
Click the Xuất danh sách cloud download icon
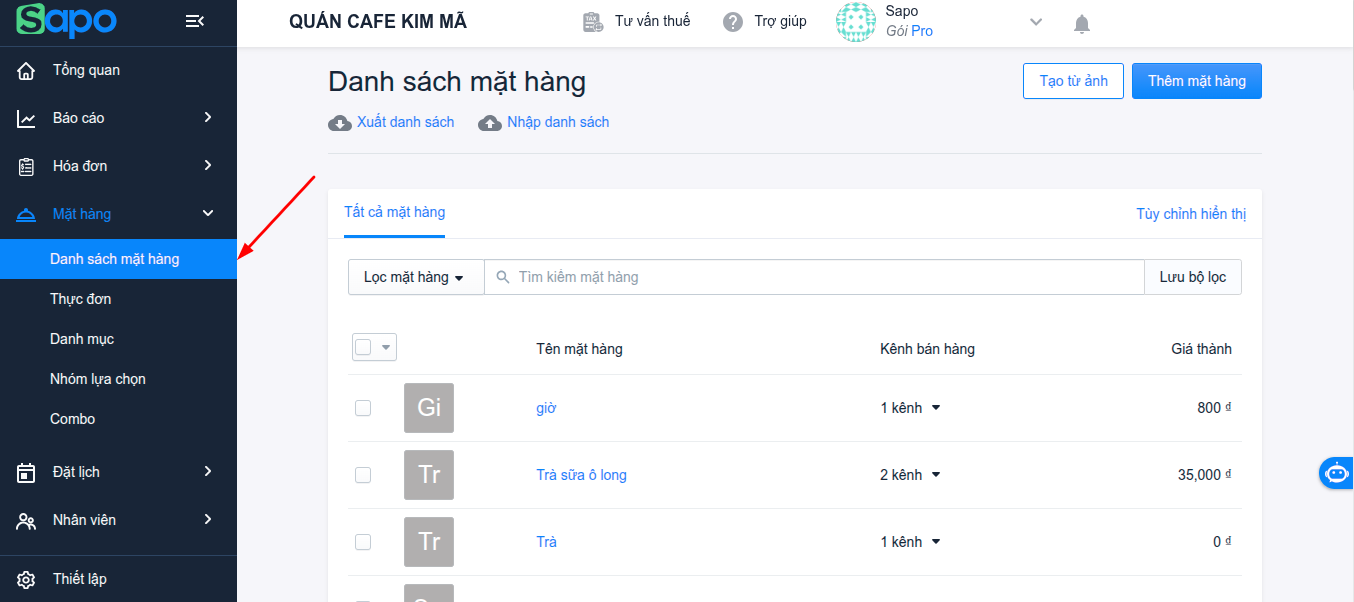340,123
